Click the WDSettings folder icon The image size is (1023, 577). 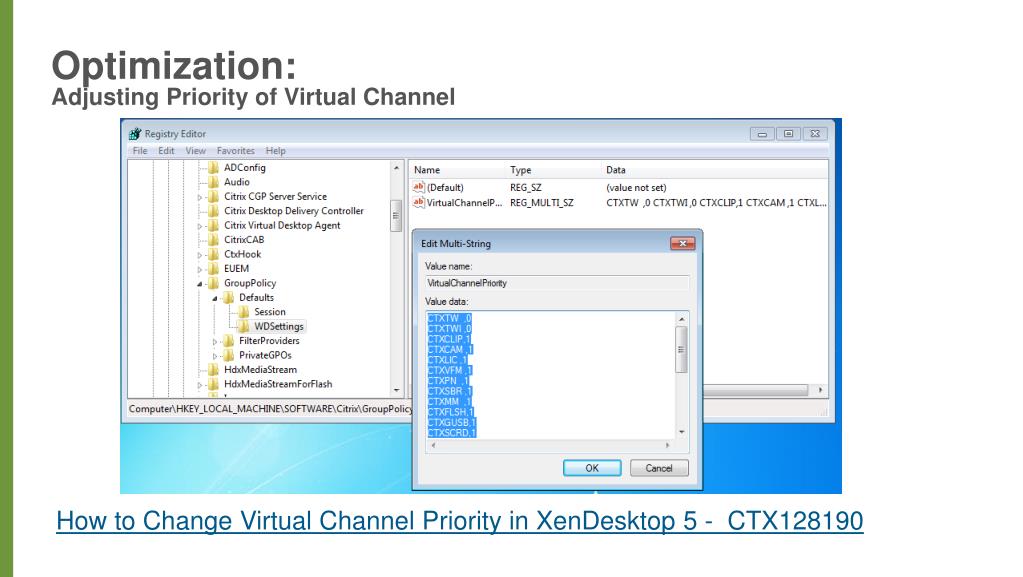[x=243, y=326]
